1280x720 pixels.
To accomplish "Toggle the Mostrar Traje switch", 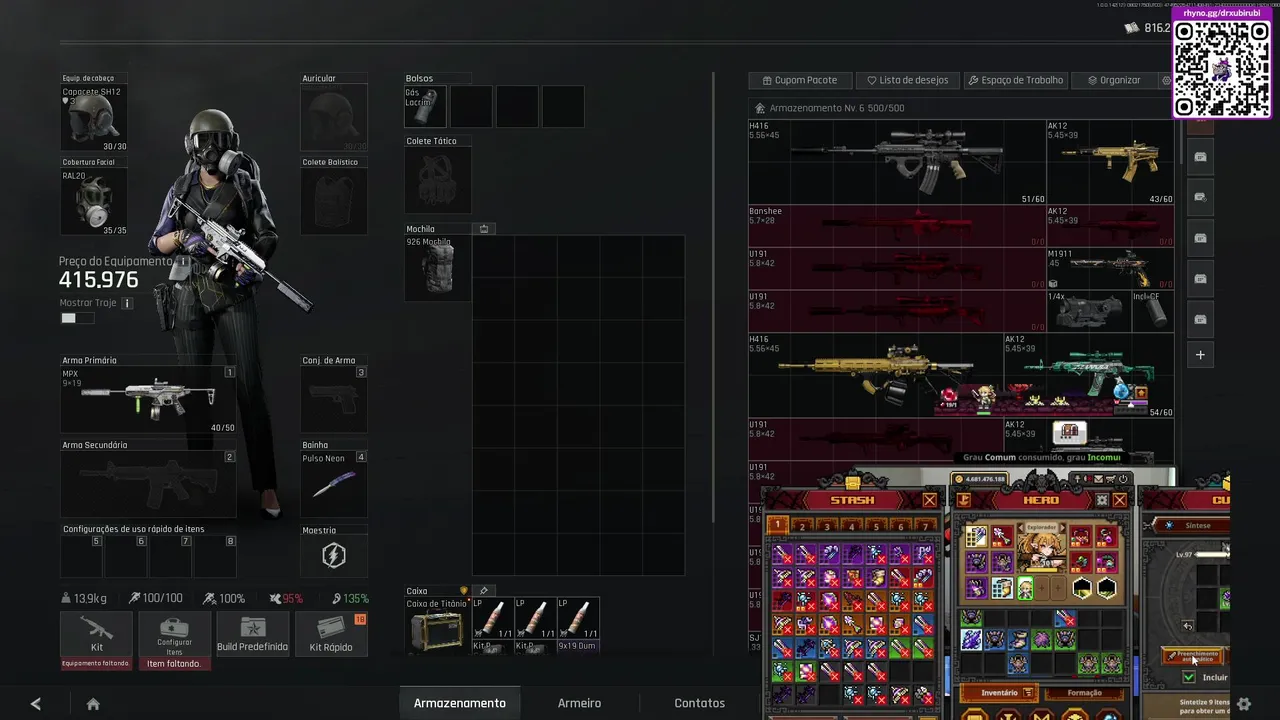I will [77, 318].
